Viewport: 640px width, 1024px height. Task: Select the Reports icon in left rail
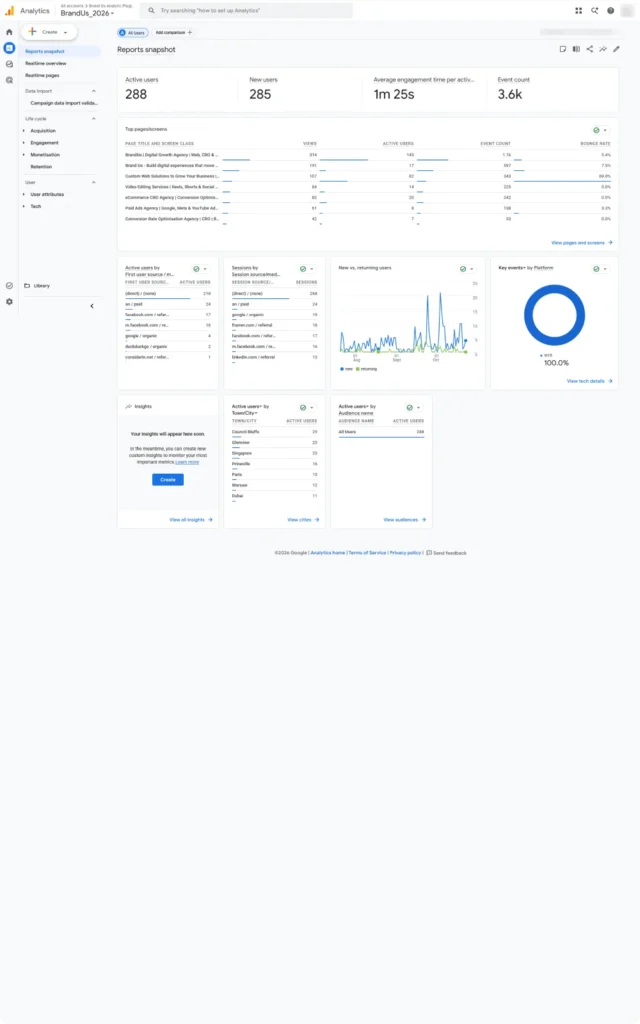point(9,48)
